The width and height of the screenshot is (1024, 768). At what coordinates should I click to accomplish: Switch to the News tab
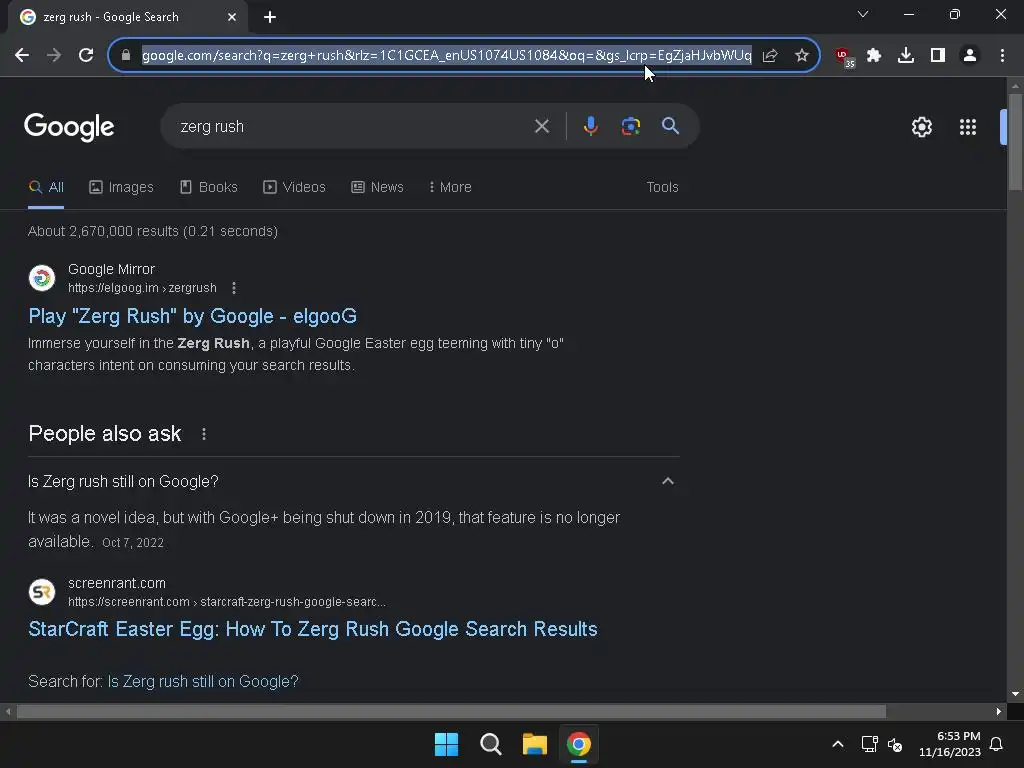(377, 187)
